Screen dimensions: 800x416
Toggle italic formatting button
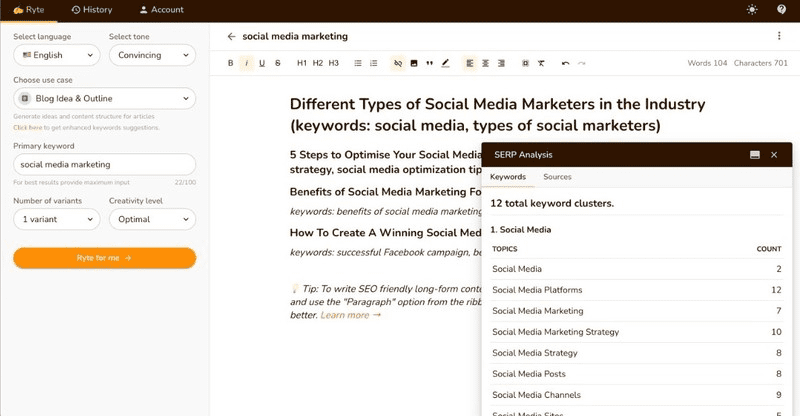point(246,63)
